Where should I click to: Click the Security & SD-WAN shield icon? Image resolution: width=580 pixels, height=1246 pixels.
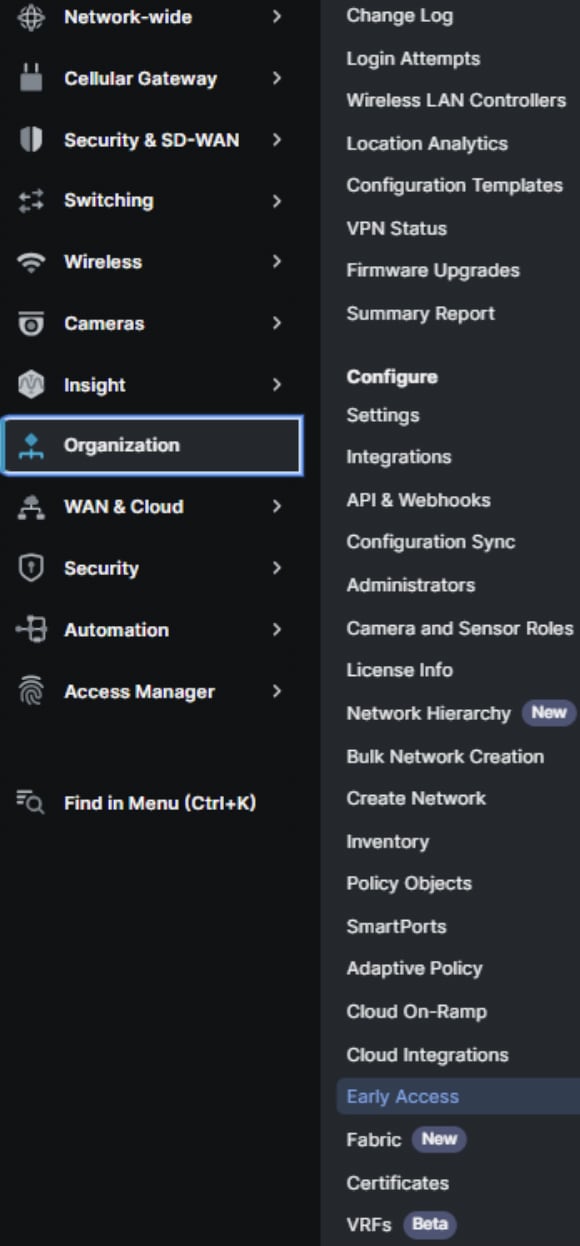pos(32,140)
